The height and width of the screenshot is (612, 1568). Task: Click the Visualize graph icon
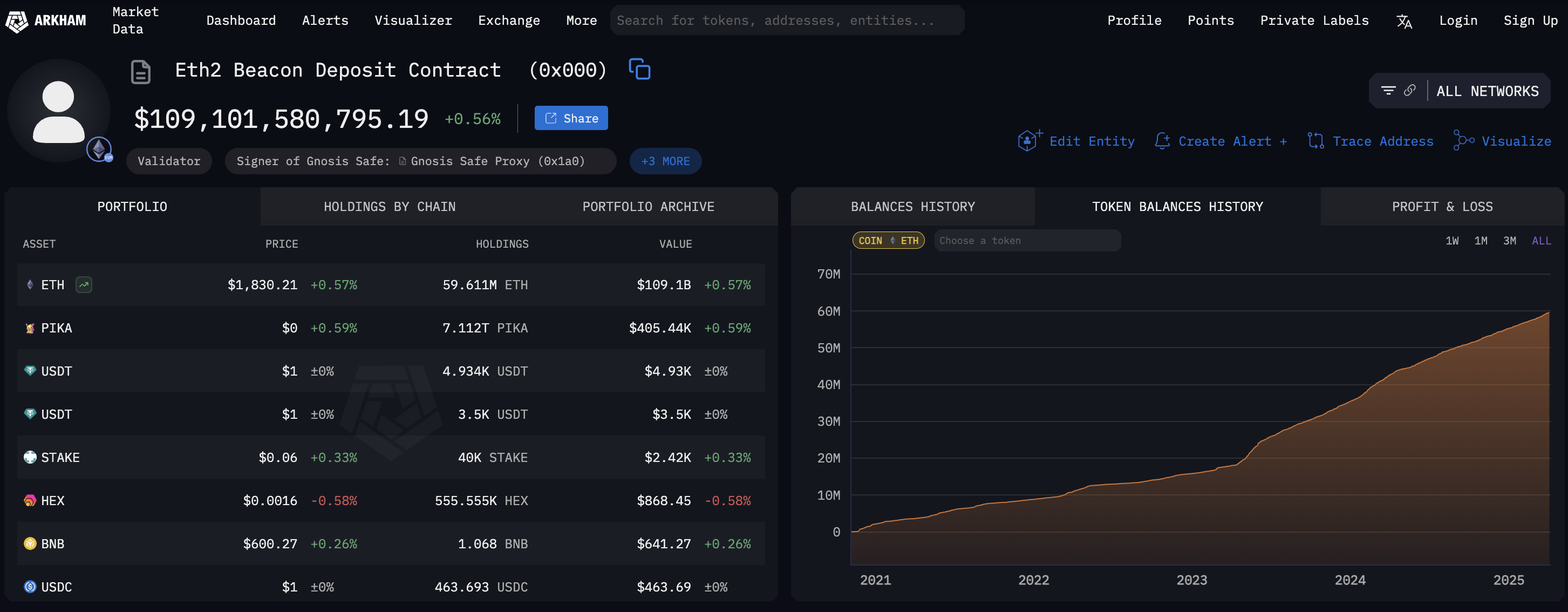[x=1463, y=141]
